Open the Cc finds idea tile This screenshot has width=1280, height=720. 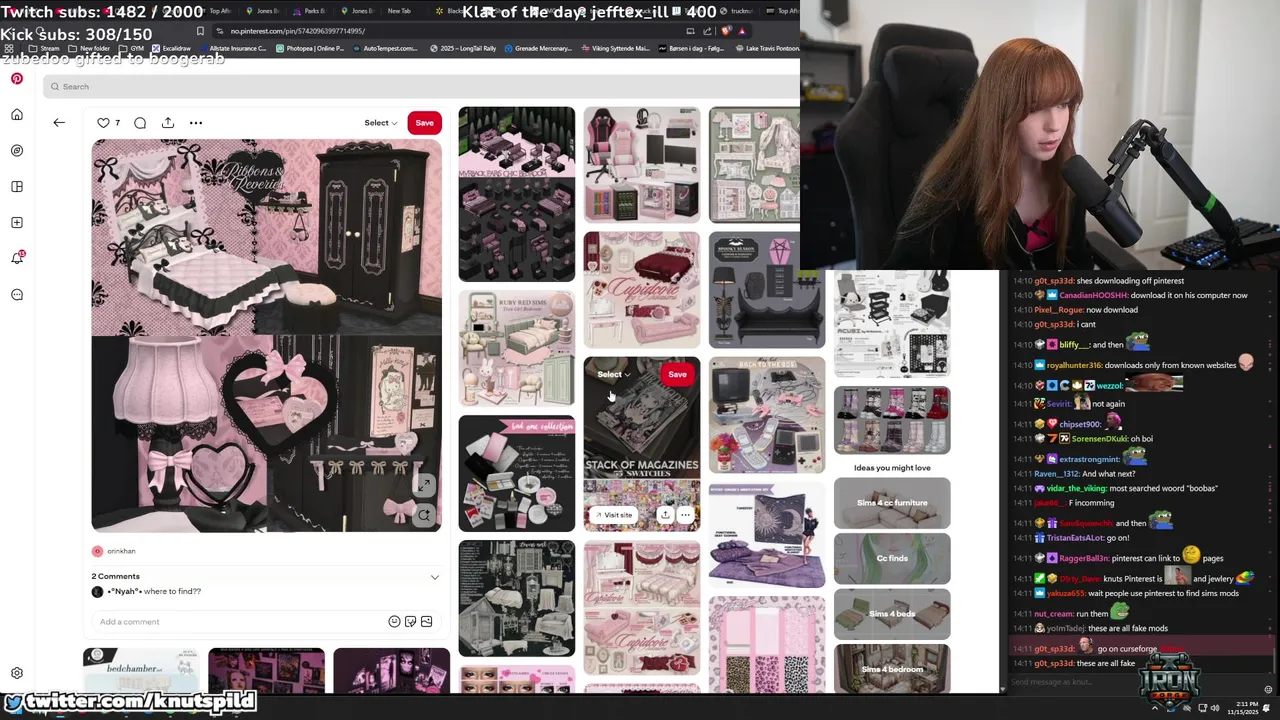point(892,558)
